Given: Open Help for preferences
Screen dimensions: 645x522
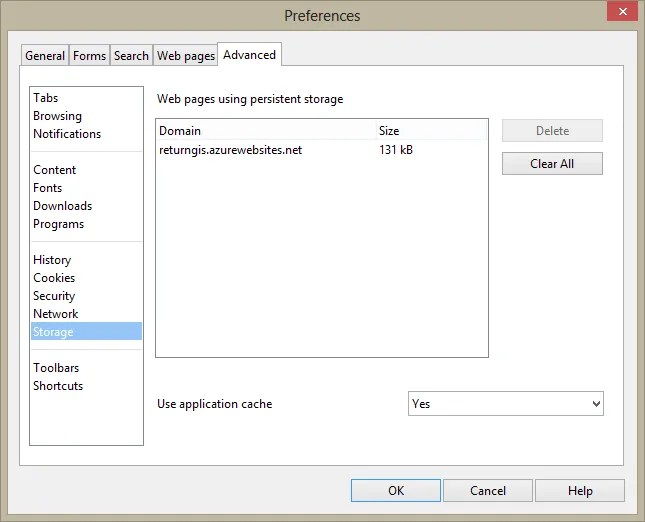Looking at the screenshot, I should coord(580,490).
